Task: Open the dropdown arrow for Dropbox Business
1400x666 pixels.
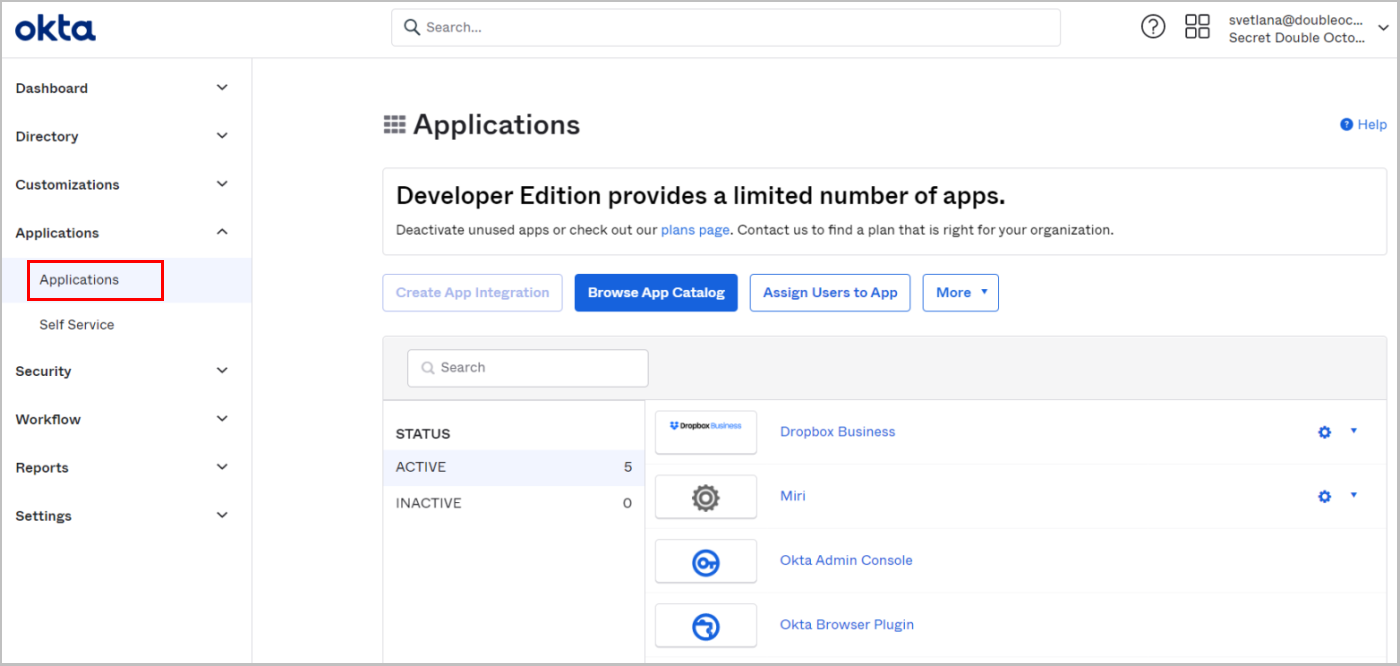Action: (x=1354, y=431)
